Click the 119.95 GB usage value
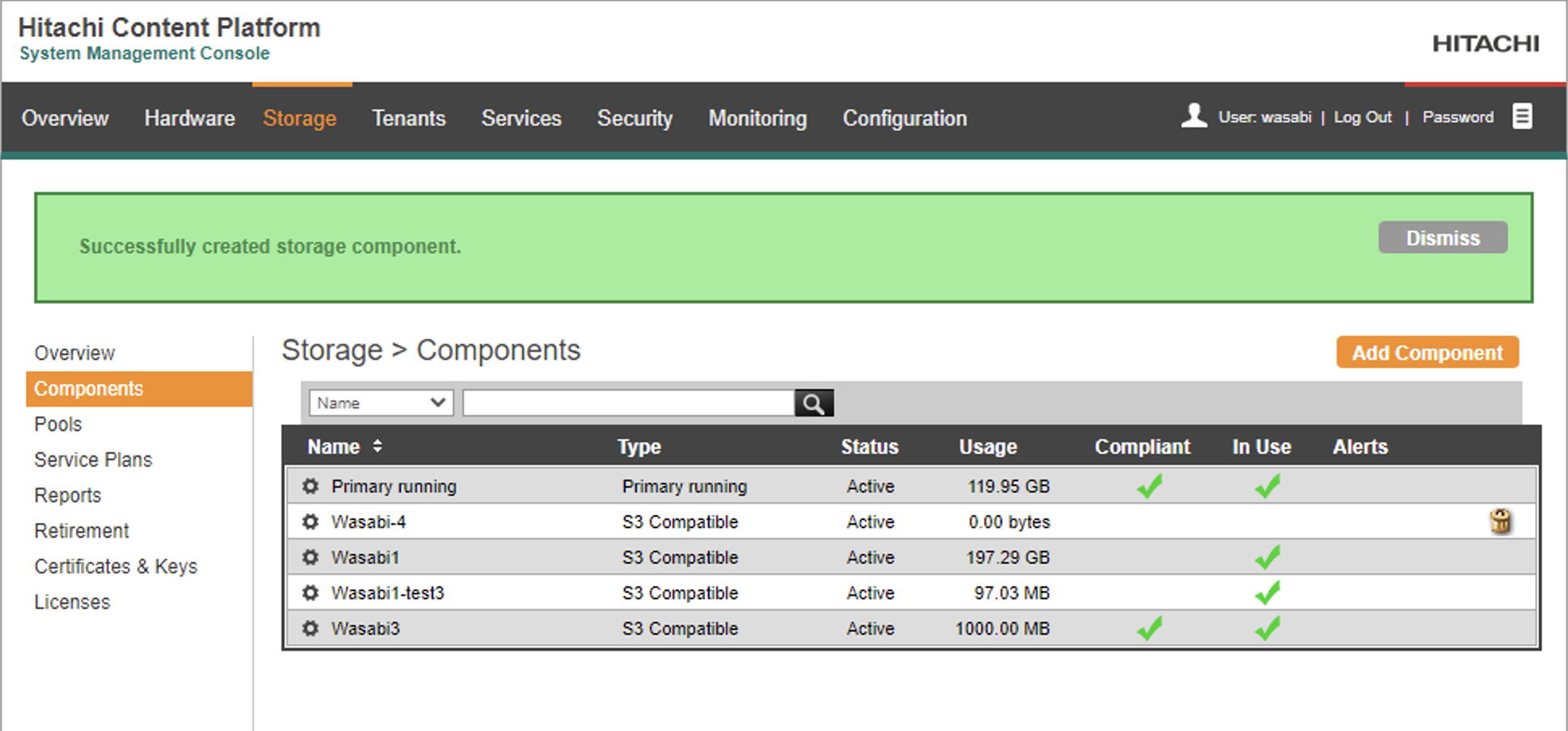 click(1009, 486)
